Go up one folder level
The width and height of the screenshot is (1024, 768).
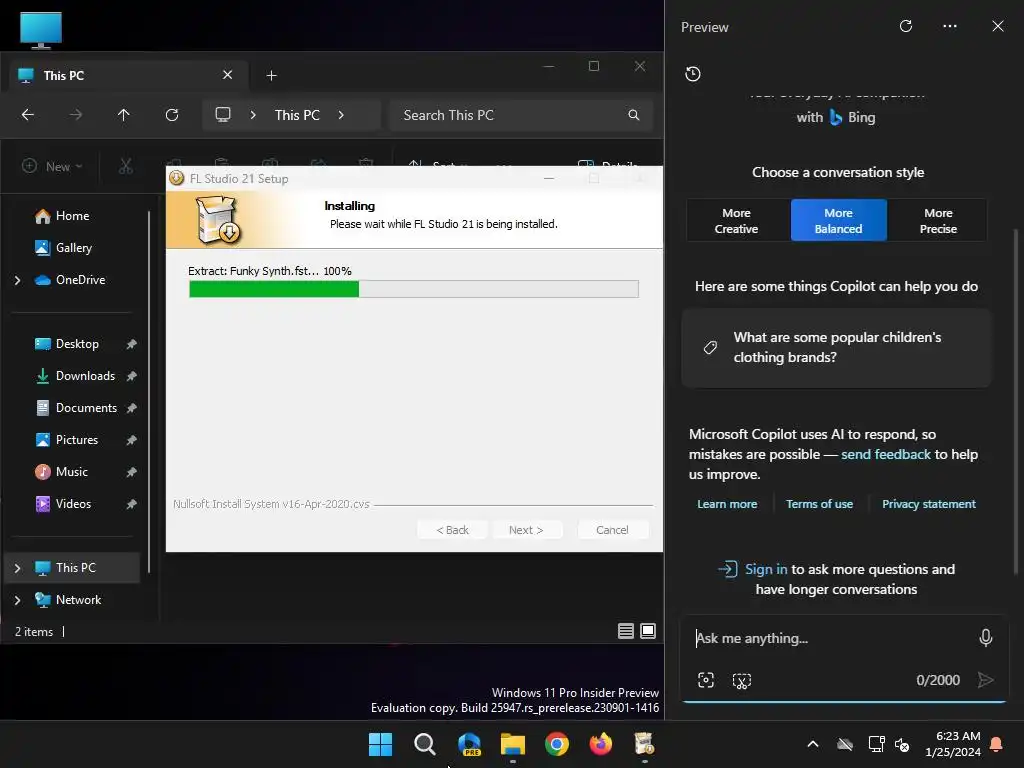pos(123,115)
